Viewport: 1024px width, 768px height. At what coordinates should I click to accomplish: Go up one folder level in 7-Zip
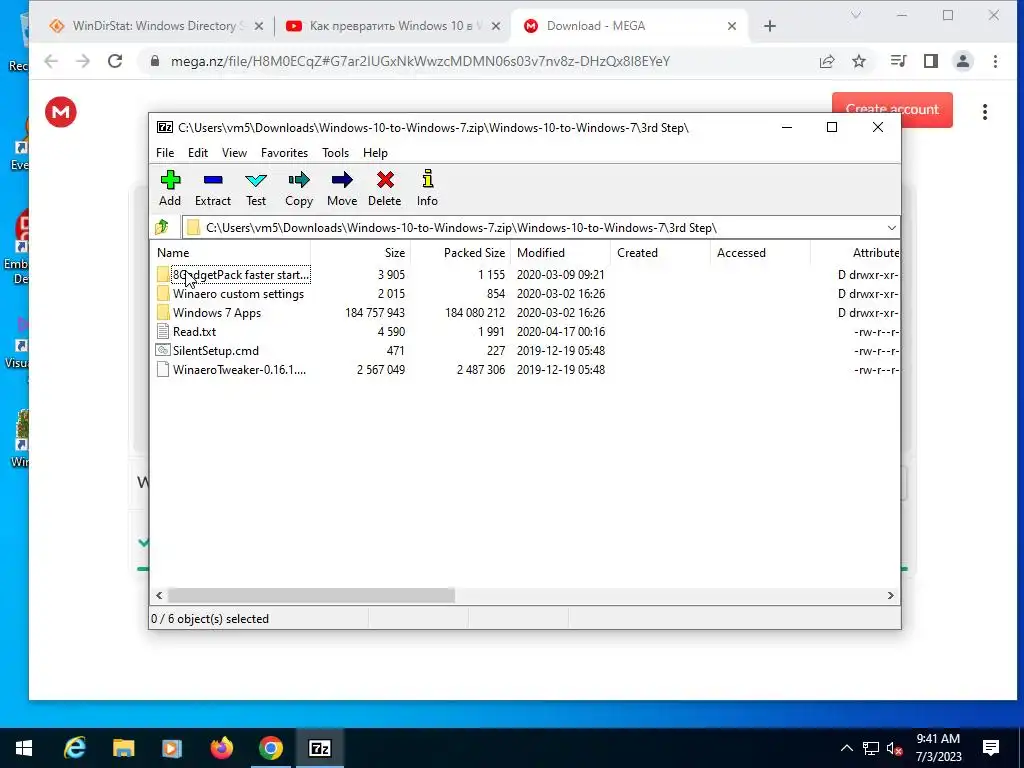tap(162, 227)
